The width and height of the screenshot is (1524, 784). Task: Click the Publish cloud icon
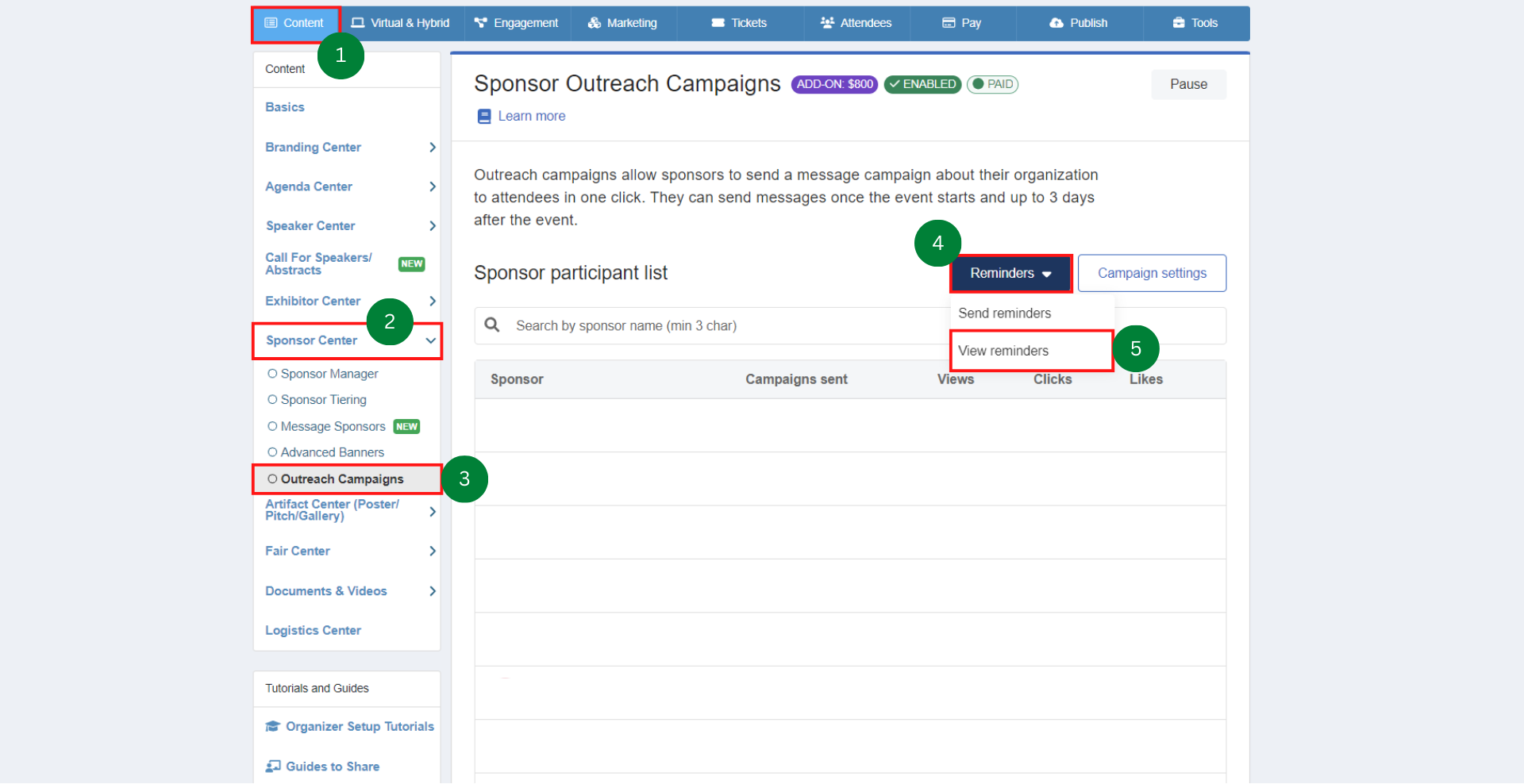[x=1056, y=23]
